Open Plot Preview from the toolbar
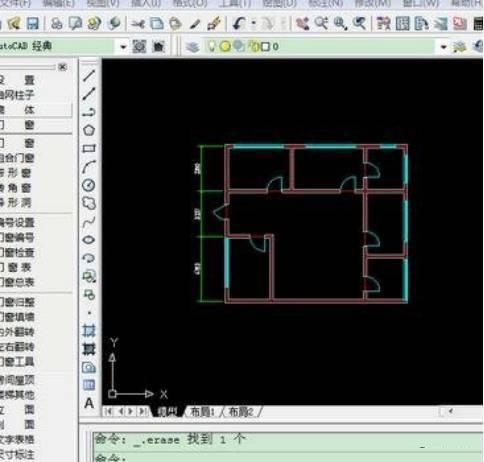This screenshot has width=484, height=462. click(x=75, y=24)
